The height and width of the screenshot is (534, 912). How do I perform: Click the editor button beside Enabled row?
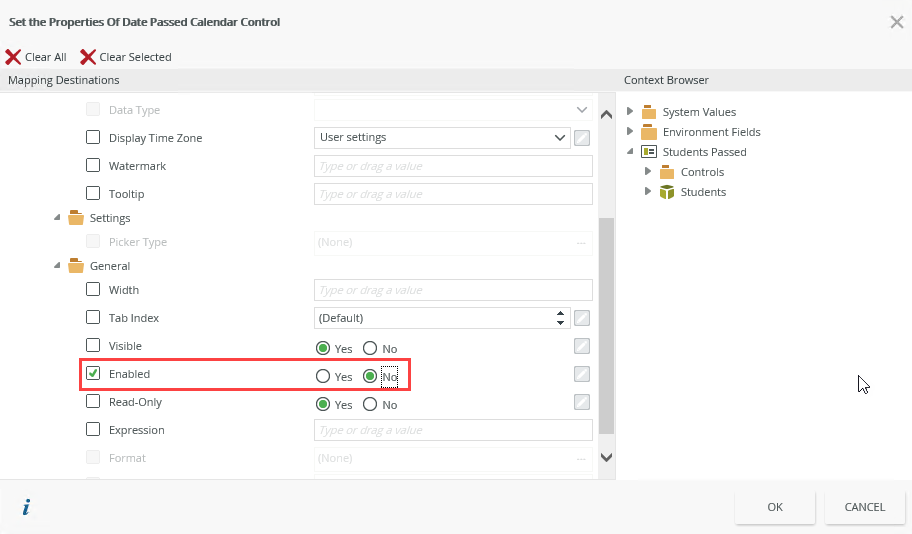pyautogui.click(x=582, y=374)
